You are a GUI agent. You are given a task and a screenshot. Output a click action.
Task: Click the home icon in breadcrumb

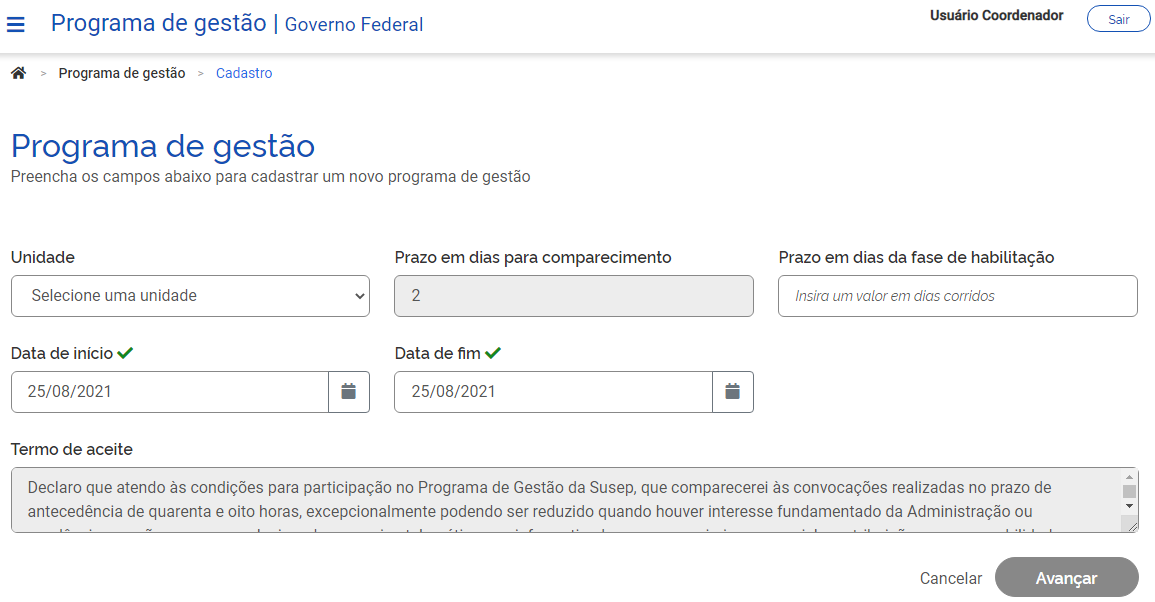click(x=18, y=73)
